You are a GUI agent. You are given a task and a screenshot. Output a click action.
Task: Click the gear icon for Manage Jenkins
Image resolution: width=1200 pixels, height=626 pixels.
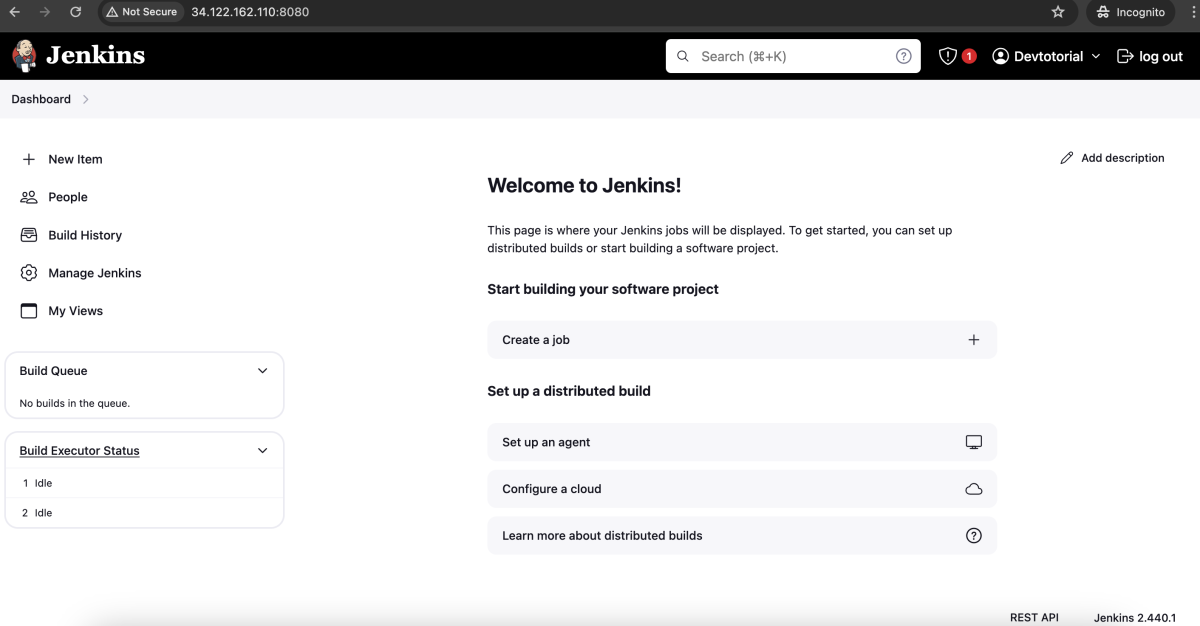29,273
